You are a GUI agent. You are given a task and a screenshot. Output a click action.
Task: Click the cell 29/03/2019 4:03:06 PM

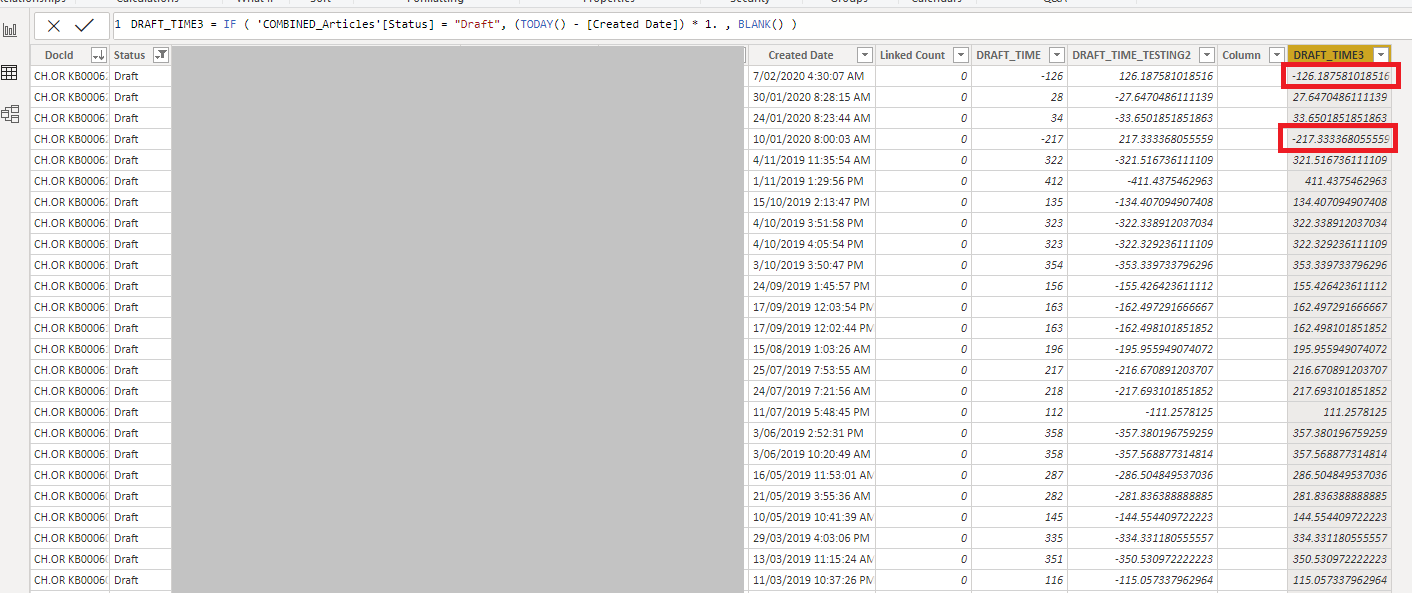pos(811,538)
